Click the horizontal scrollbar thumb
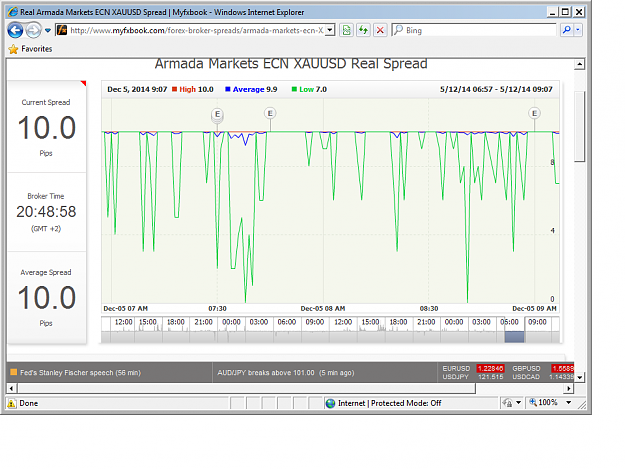 (x=247, y=388)
